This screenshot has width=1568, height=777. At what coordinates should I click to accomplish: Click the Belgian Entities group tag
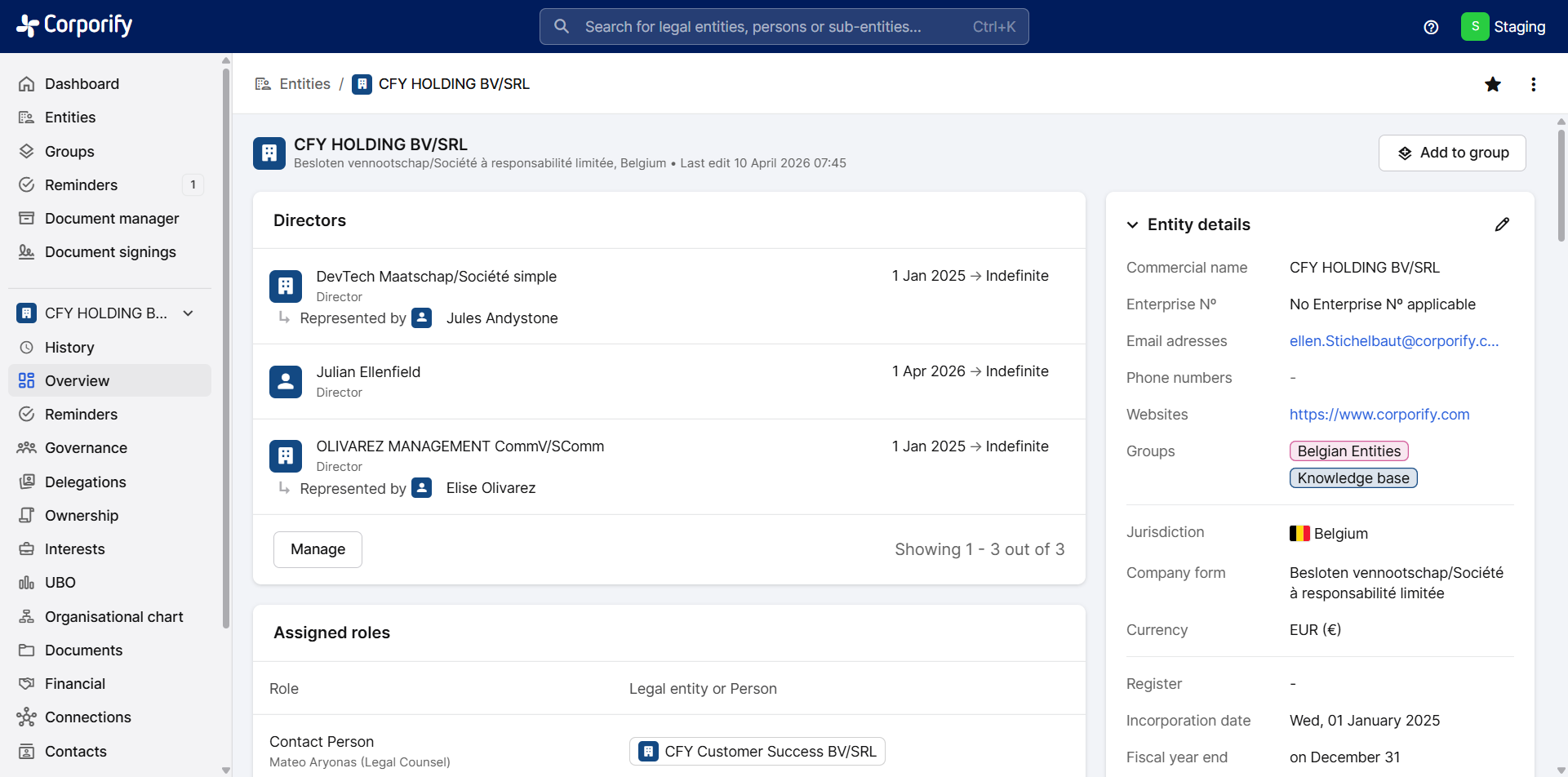pyautogui.click(x=1348, y=451)
